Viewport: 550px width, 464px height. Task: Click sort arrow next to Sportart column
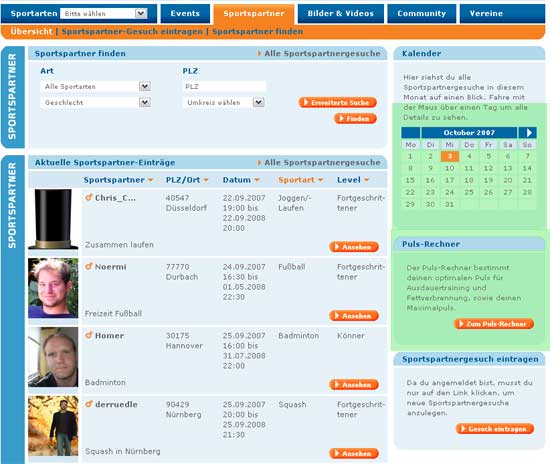point(321,180)
